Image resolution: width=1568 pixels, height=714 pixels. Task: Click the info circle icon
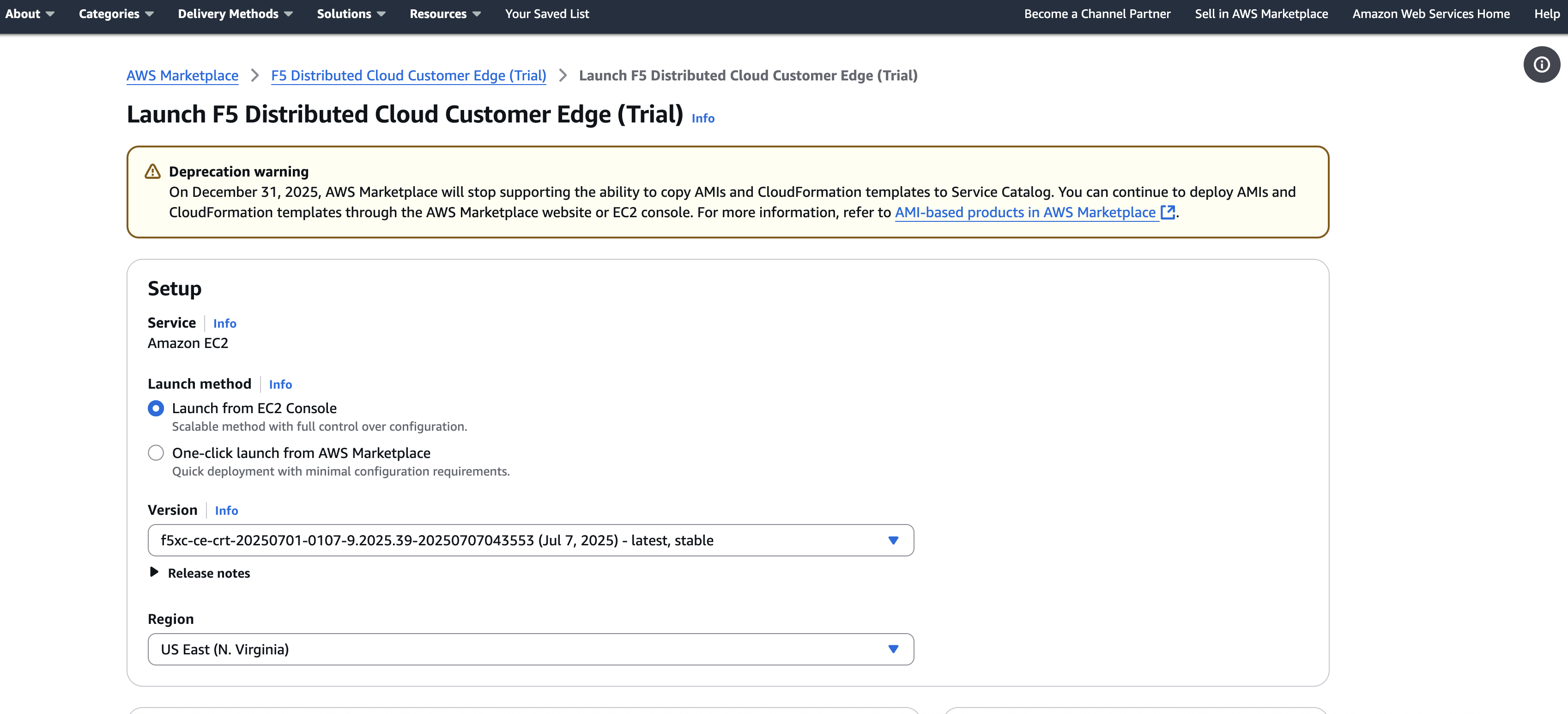1542,64
